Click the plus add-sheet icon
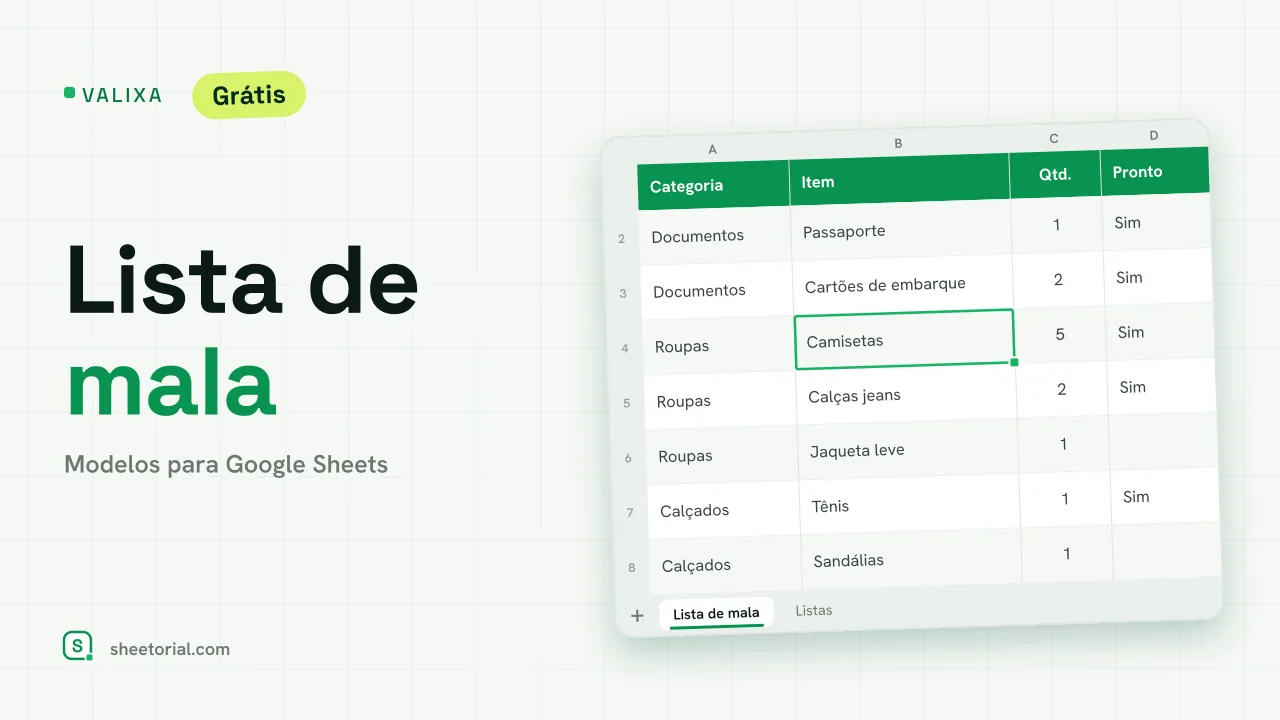This screenshot has height=720, width=1280. pos(637,616)
